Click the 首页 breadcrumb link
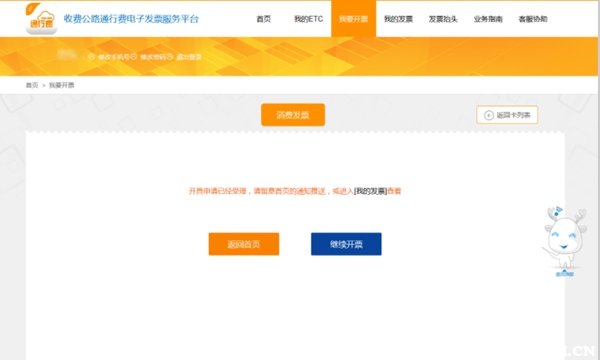The image size is (600, 360). point(32,85)
